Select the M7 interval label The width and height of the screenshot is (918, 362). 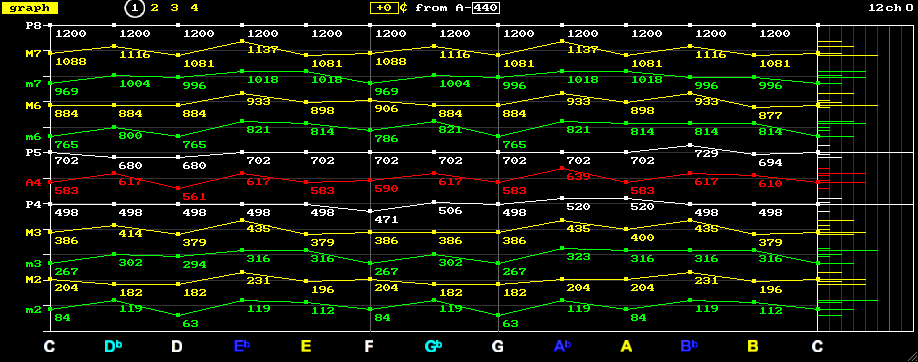click(x=33, y=53)
